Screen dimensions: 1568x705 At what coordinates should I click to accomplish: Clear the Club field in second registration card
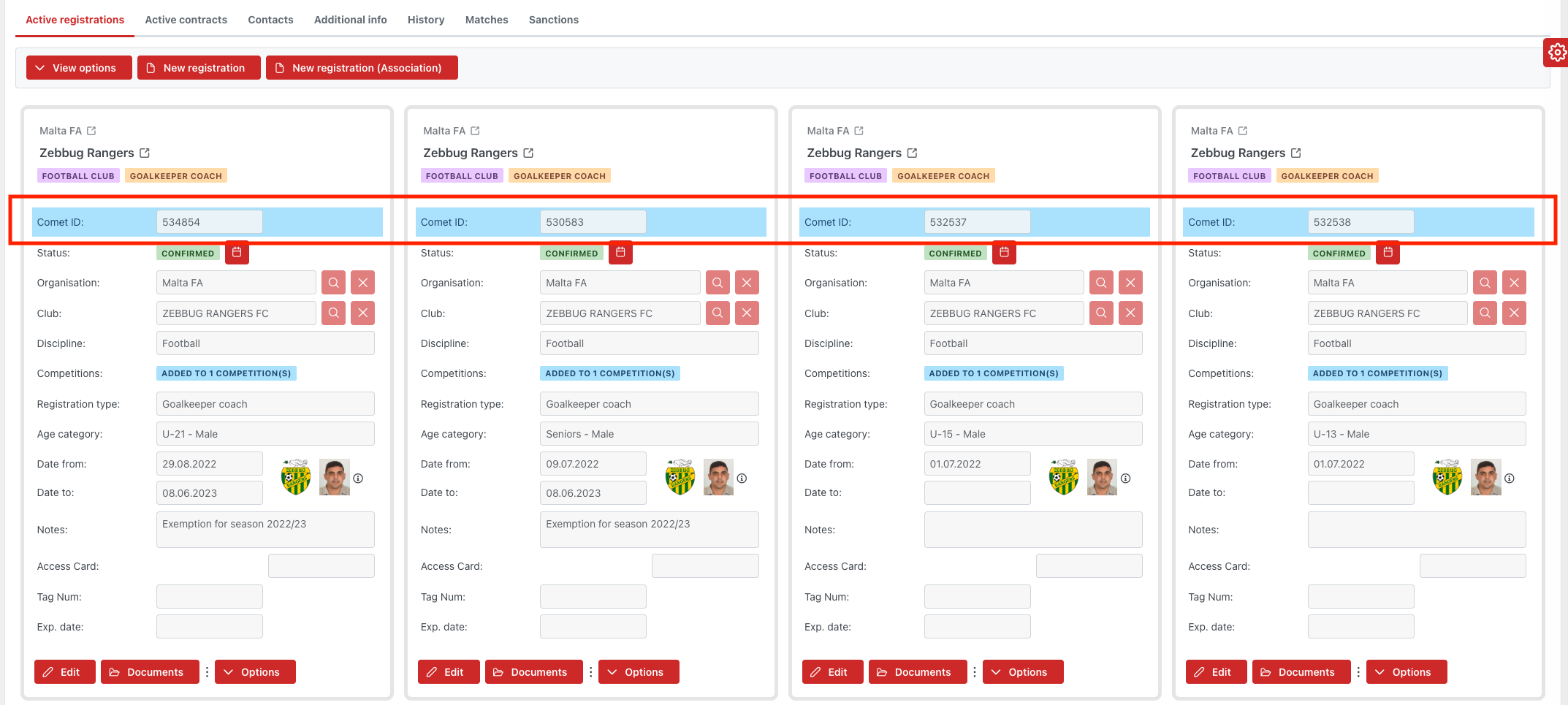[746, 313]
